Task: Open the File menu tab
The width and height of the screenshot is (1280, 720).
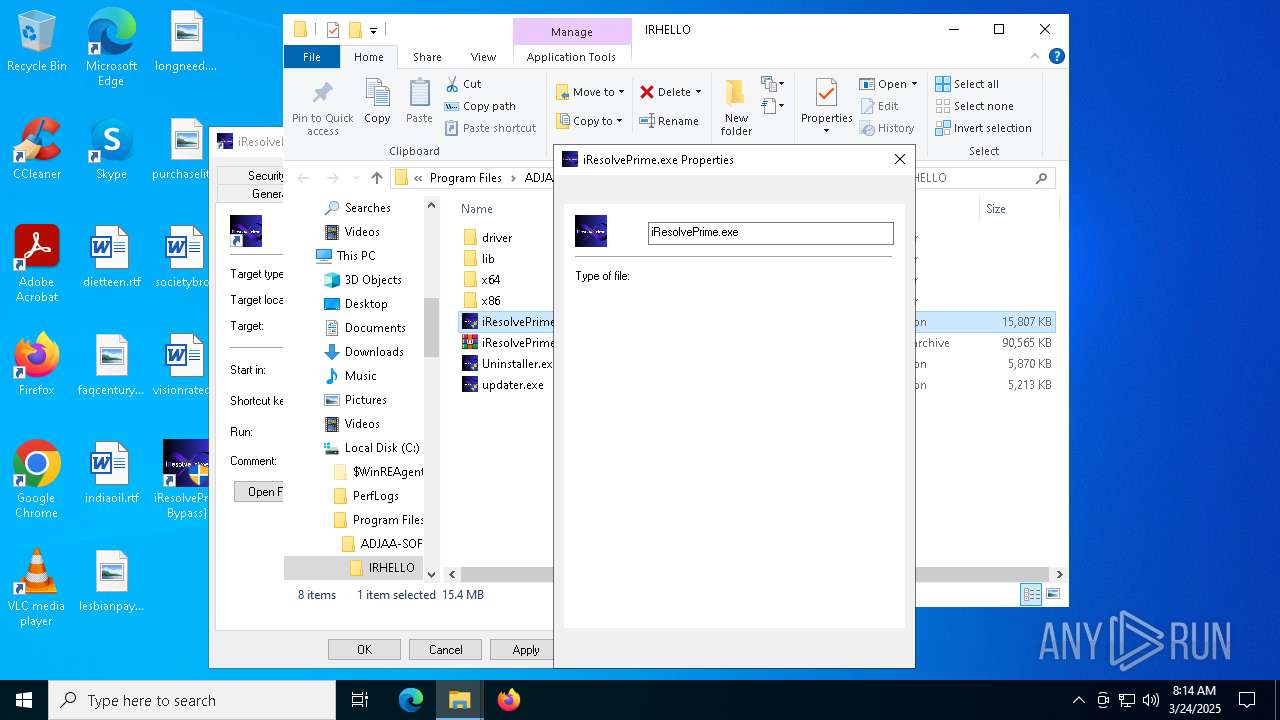Action: 311,57
